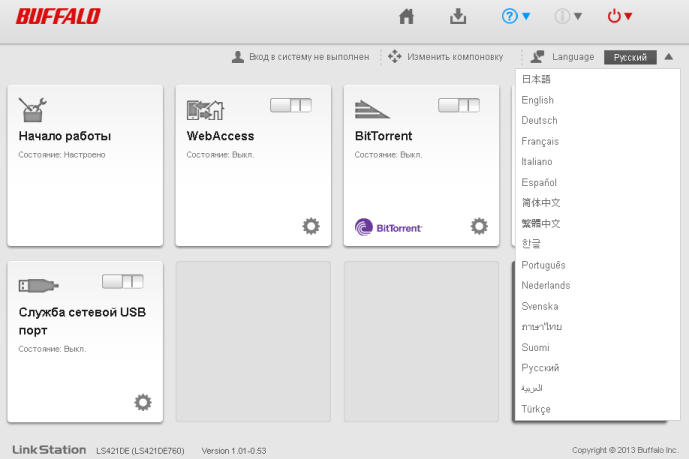Open BitTorrent settings gear
The image size is (689, 459).
(x=479, y=226)
